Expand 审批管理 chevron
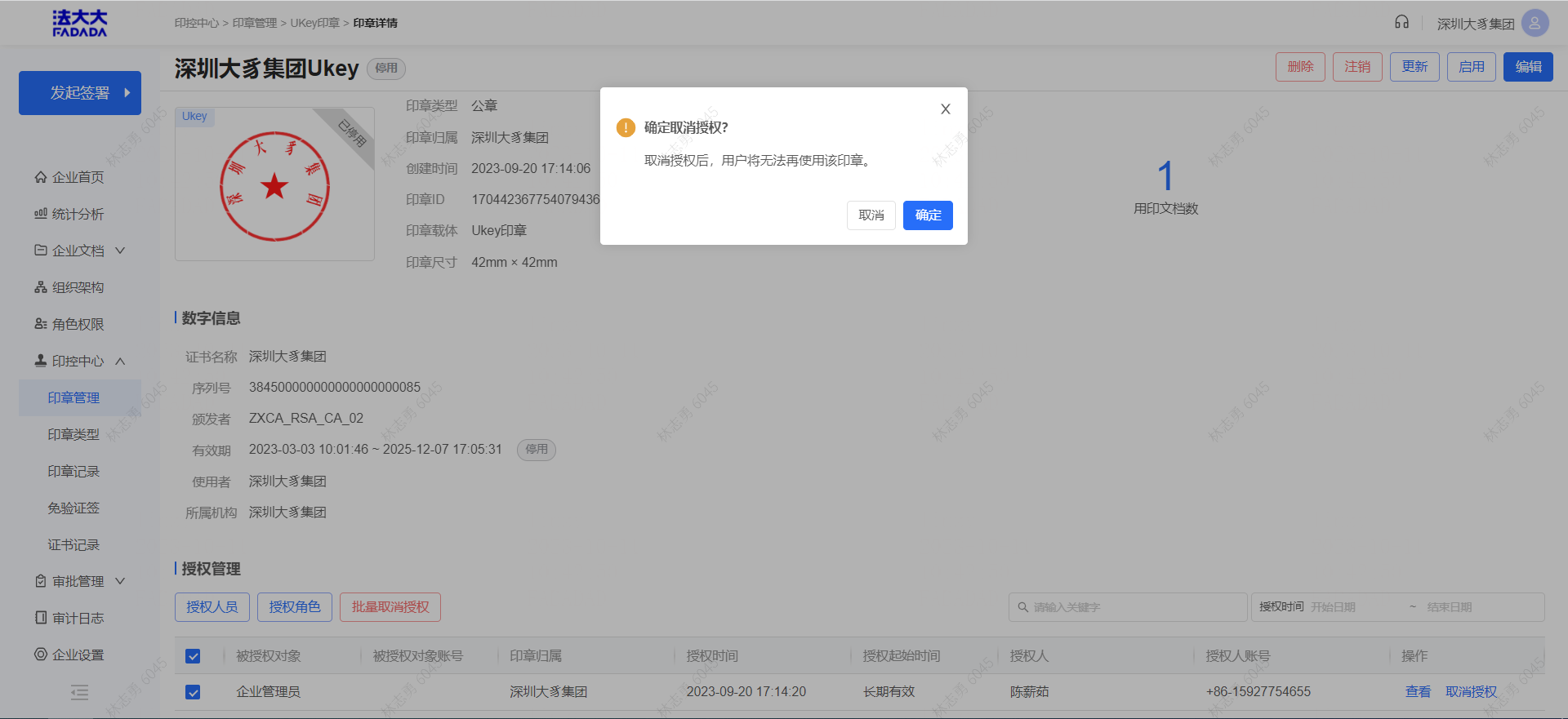 point(120,581)
